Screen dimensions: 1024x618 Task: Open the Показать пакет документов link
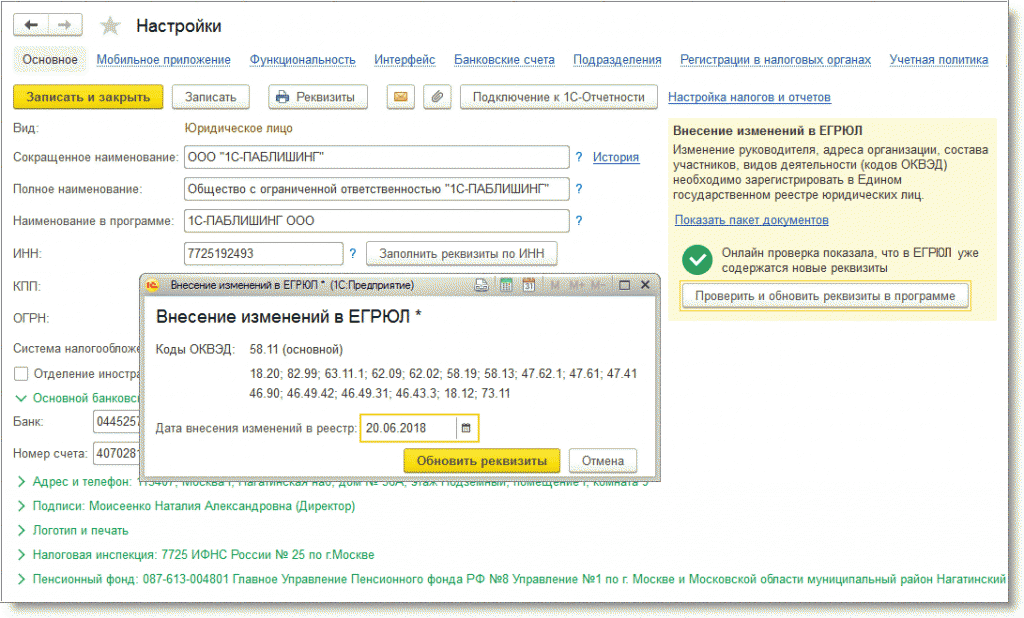click(751, 220)
